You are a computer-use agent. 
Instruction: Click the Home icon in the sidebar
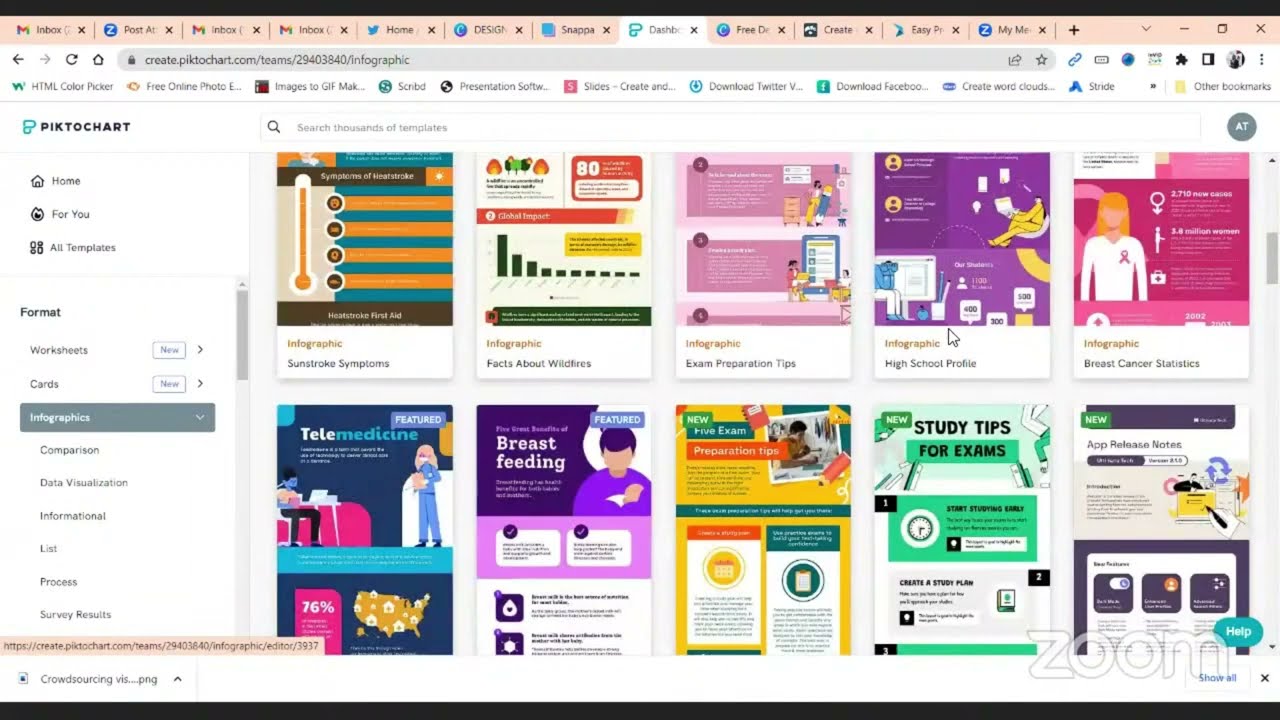click(37, 181)
